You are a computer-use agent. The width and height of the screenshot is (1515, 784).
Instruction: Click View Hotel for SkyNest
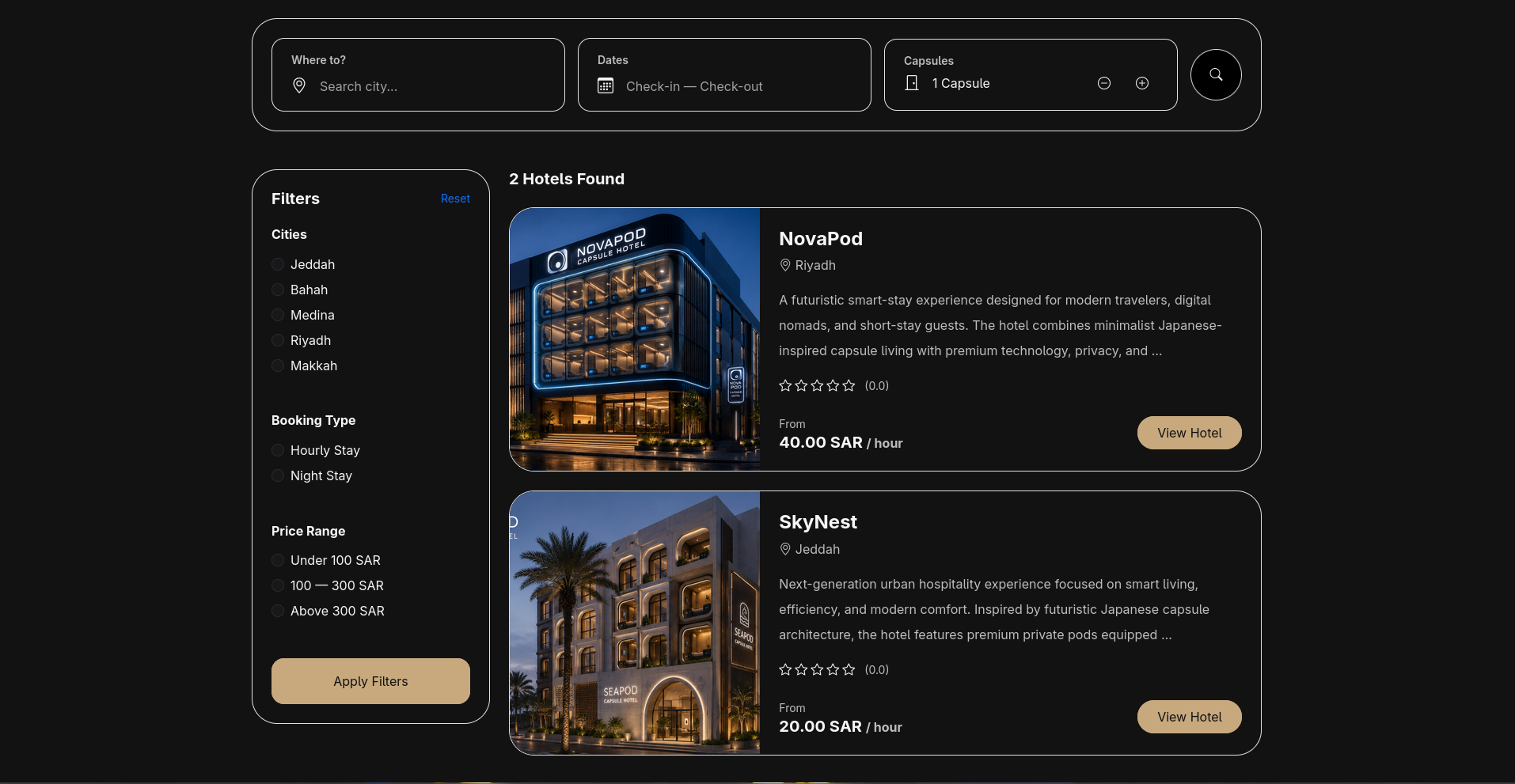pos(1189,717)
